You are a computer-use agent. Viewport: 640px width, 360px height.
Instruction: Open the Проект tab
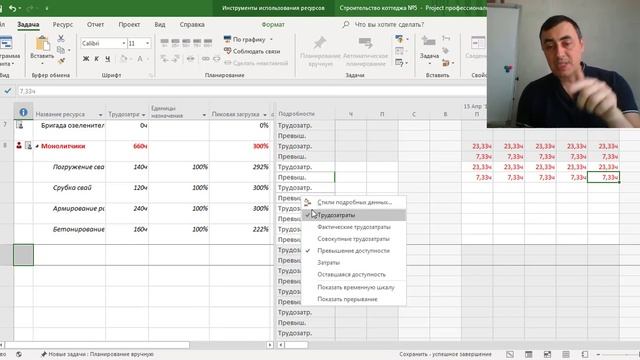(x=129, y=24)
